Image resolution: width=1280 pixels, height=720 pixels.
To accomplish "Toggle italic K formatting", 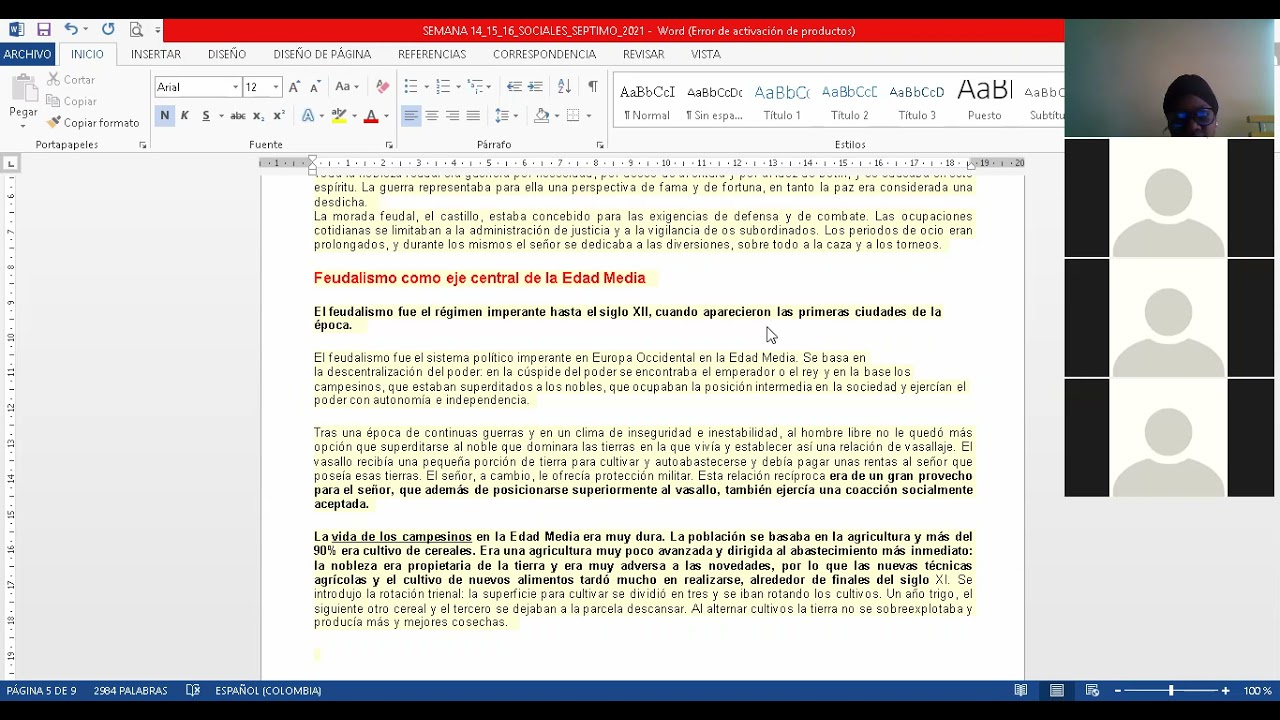I will (185, 116).
